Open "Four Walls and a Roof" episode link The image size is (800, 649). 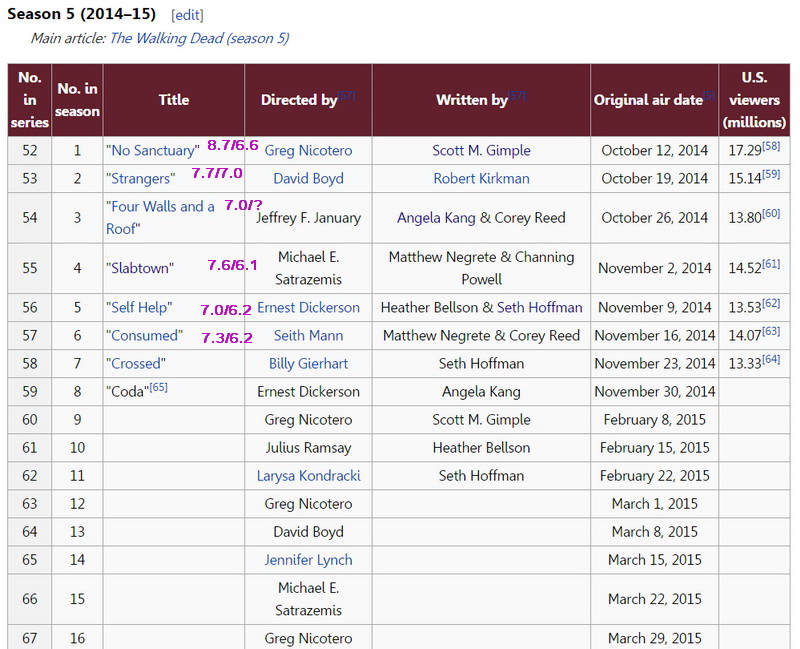[x=160, y=217]
